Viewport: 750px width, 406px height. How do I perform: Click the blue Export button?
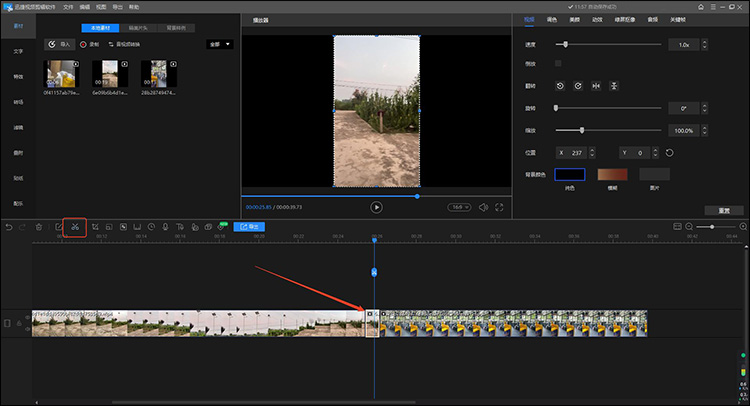tap(249, 227)
